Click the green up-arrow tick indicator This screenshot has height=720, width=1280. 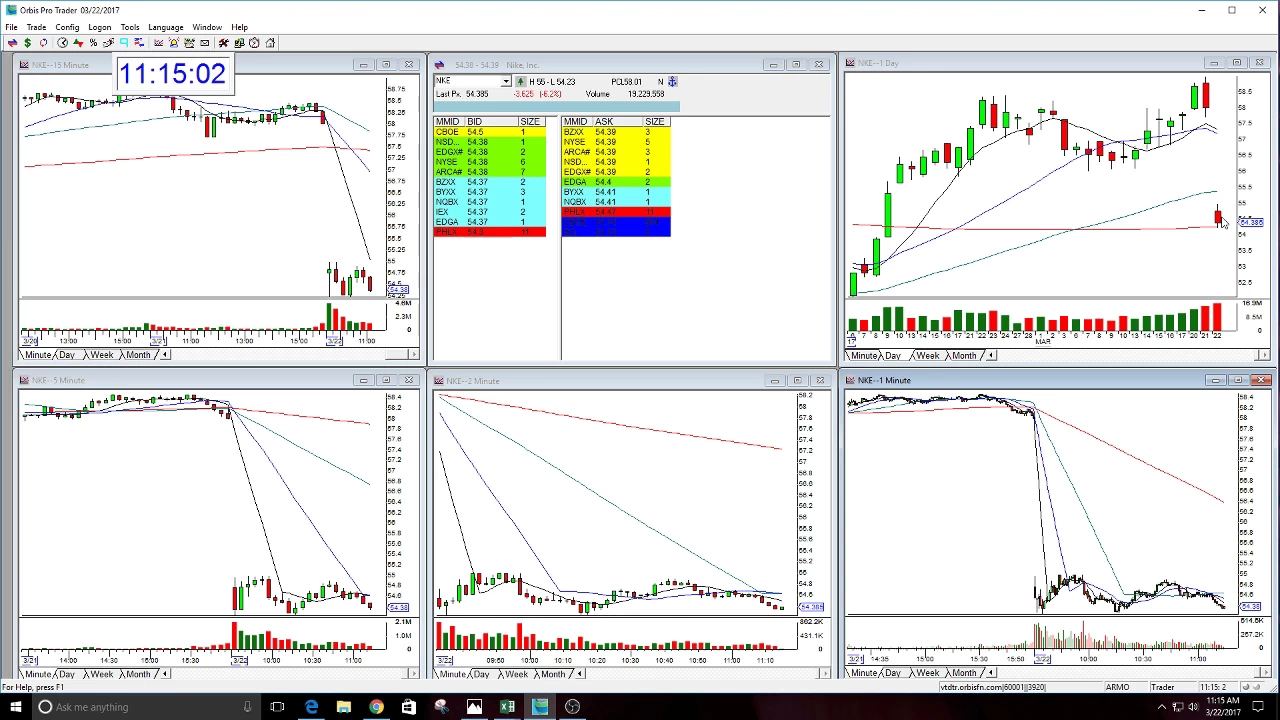[x=520, y=81]
